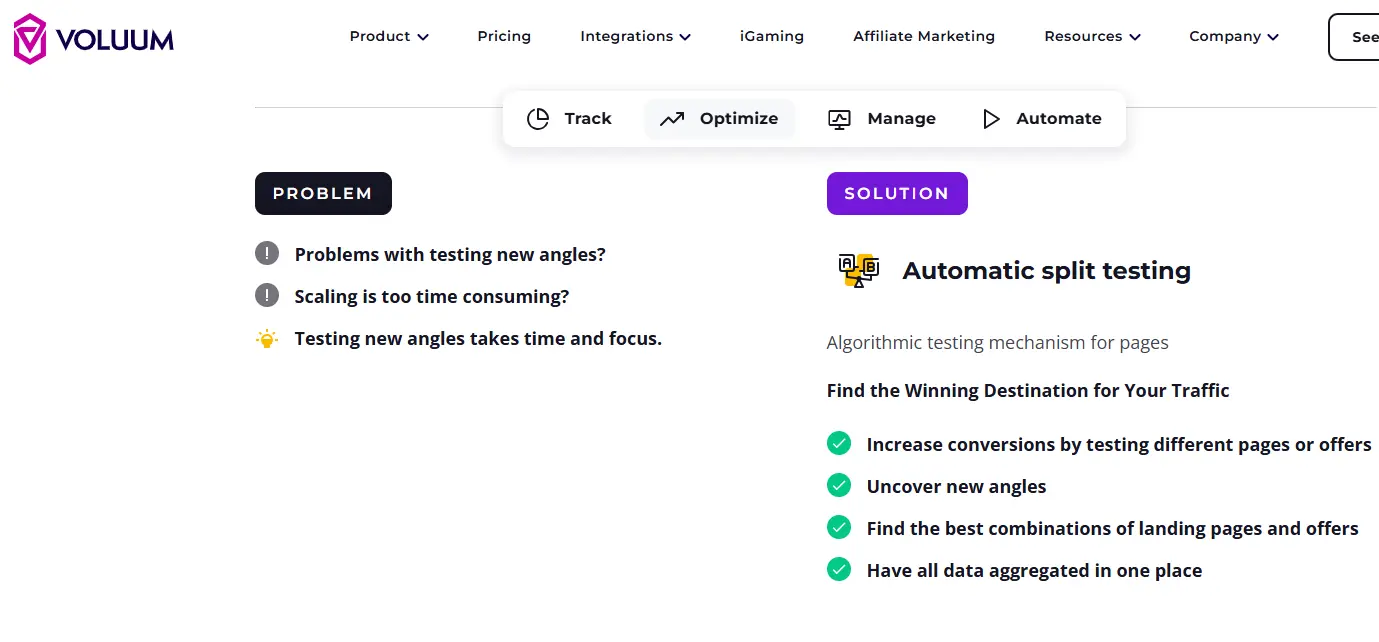
Task: Click the Automatic split testing A/B icon
Action: click(858, 270)
